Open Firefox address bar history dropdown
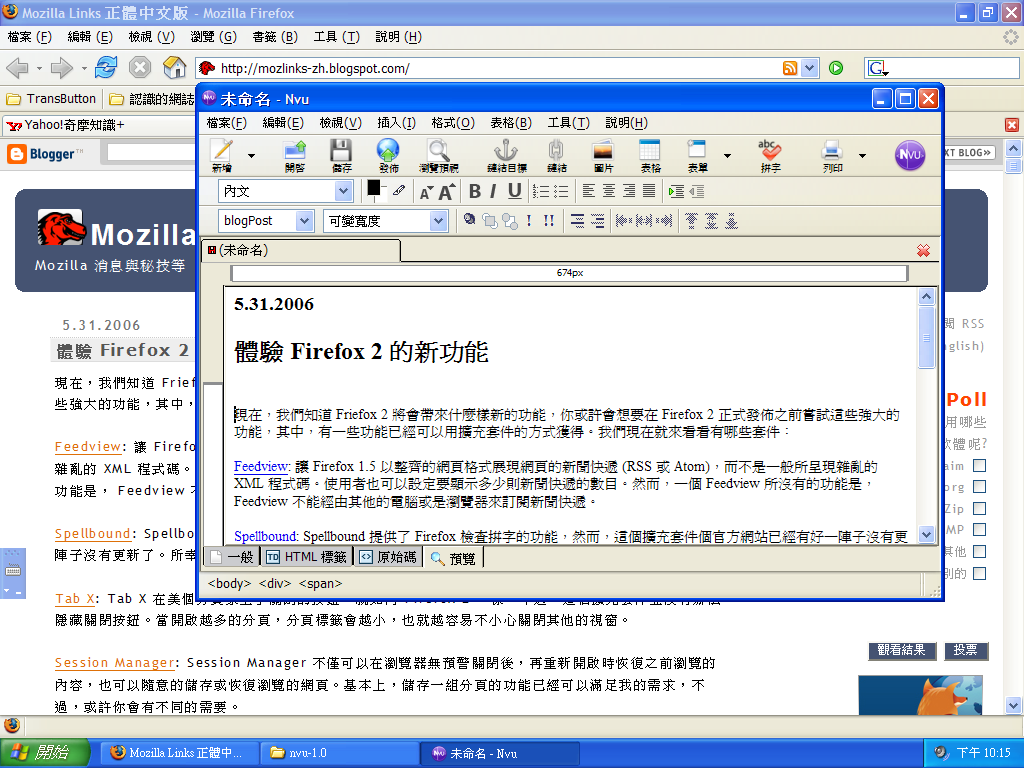The width and height of the screenshot is (1024, 768). click(x=810, y=68)
